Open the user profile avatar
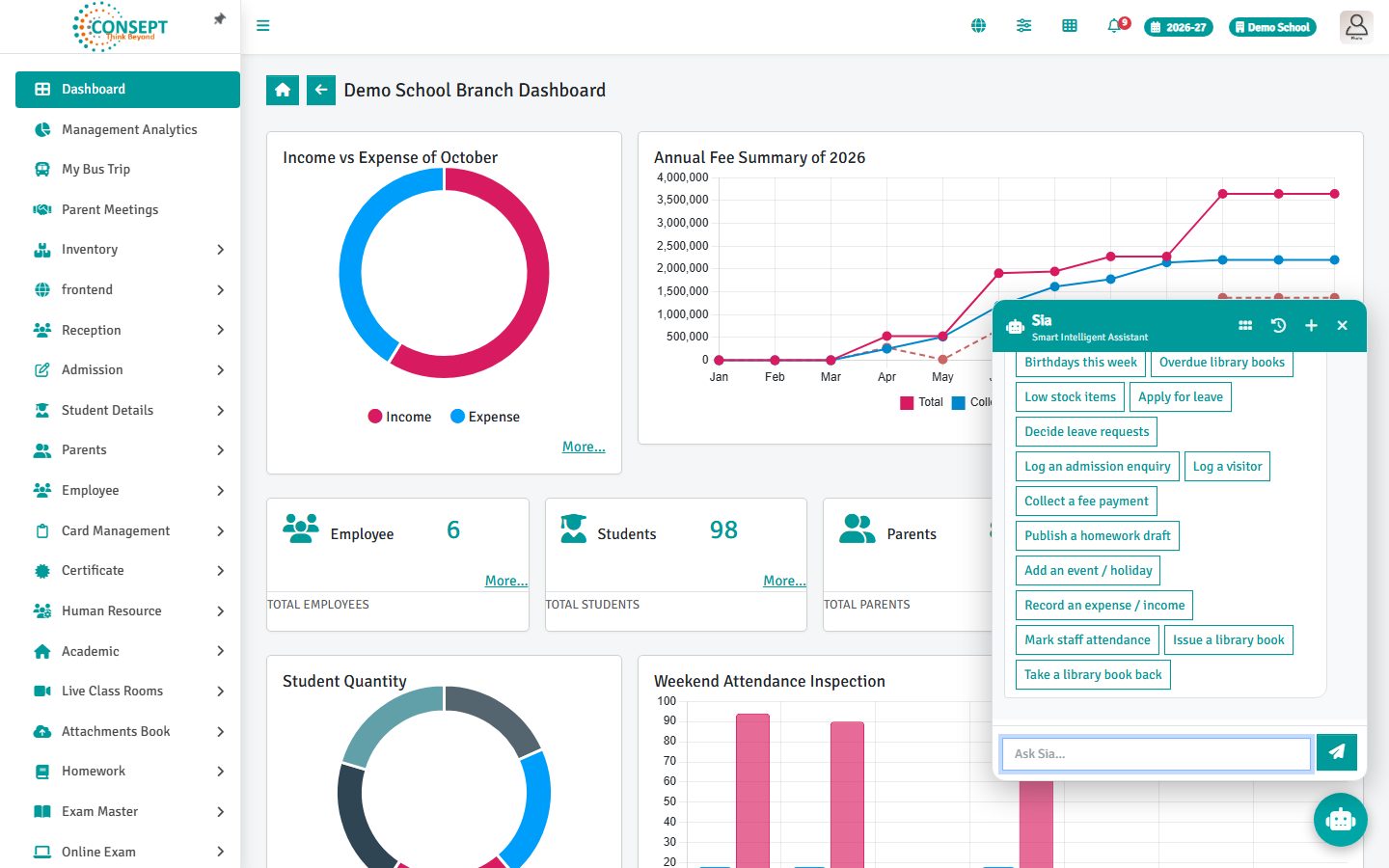 pyautogui.click(x=1356, y=27)
